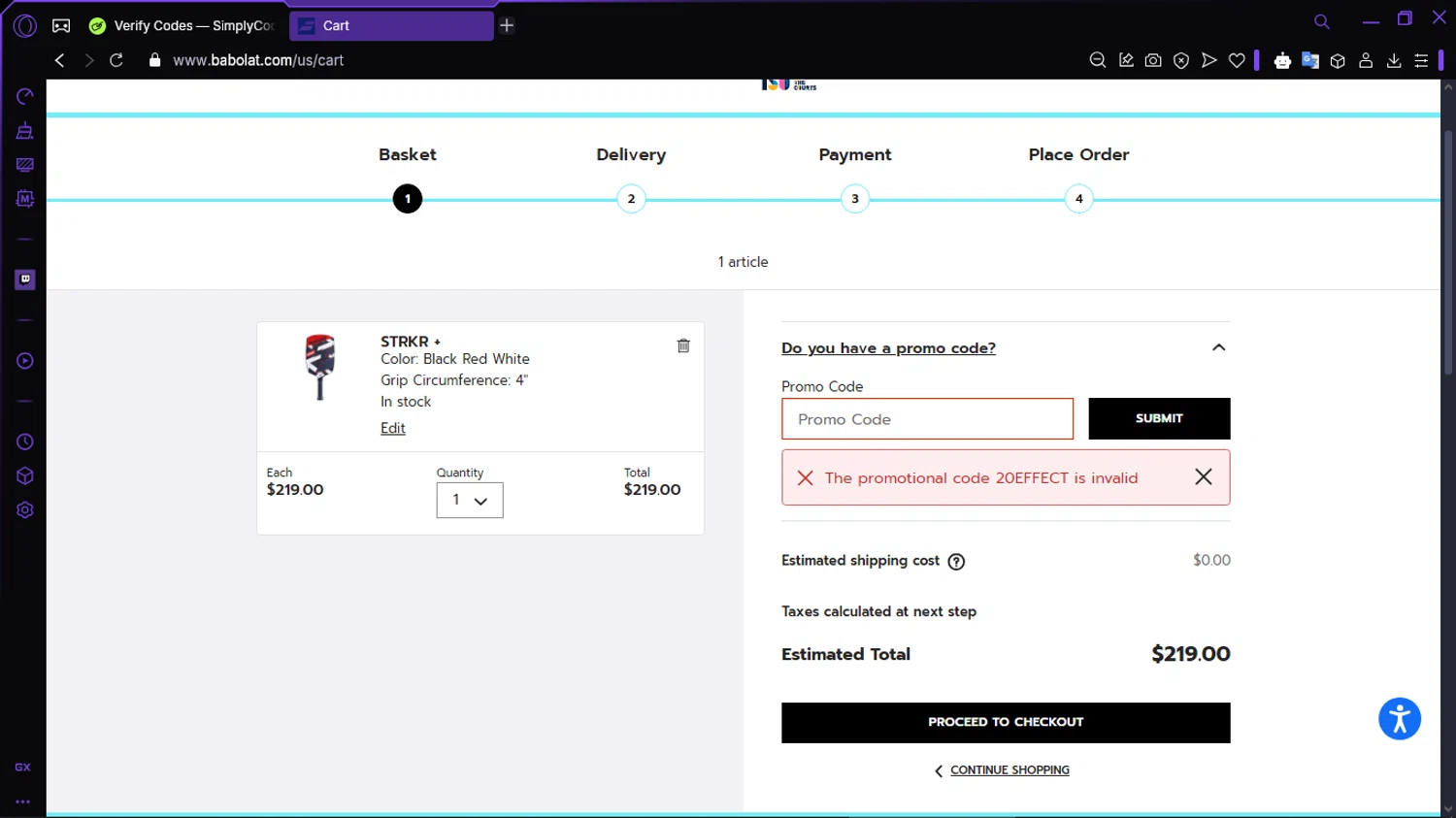Image resolution: width=1456 pixels, height=818 pixels.
Task: Open the cube extensions toolbar icon
Action: (1338, 60)
